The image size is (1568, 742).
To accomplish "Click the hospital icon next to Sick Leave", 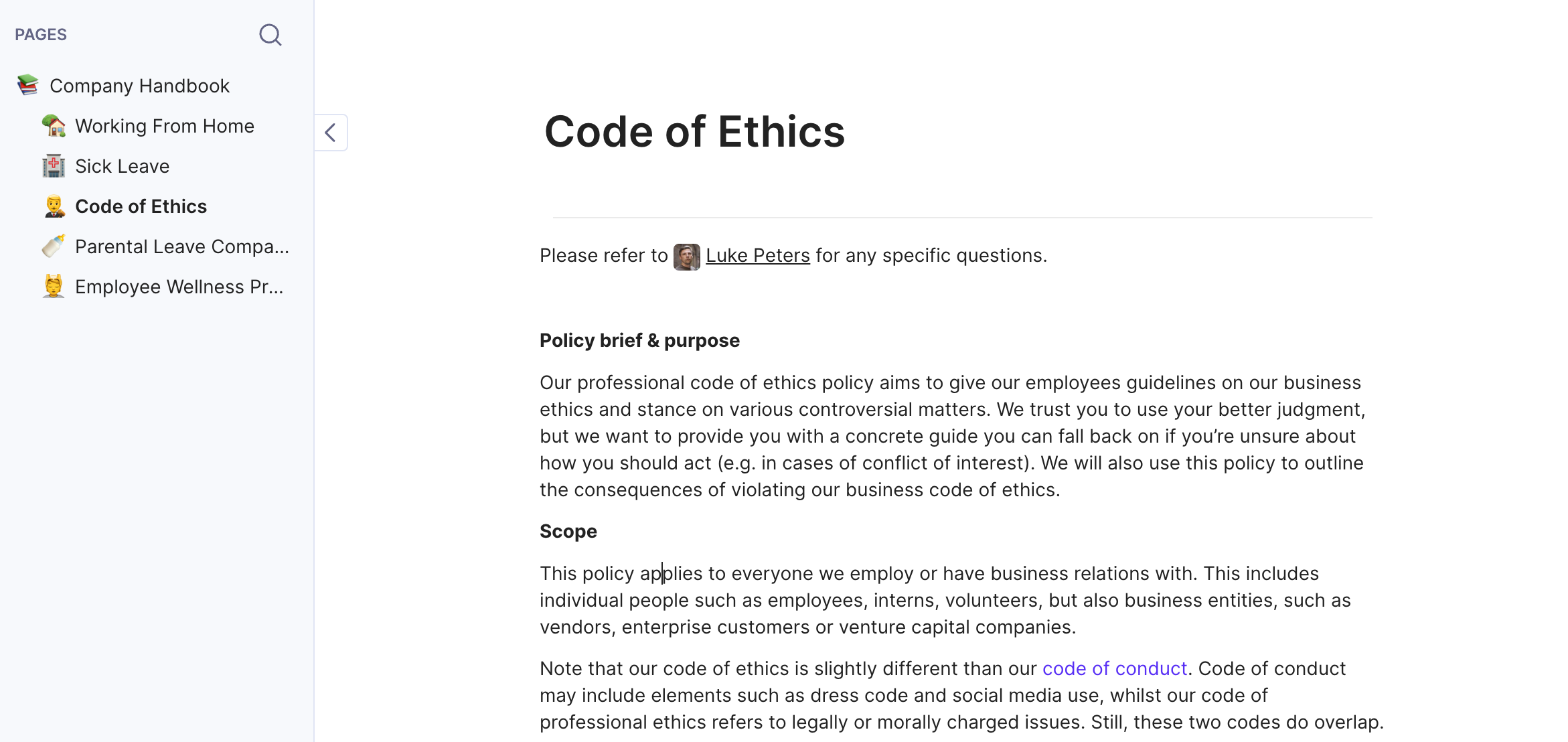I will point(54,166).
